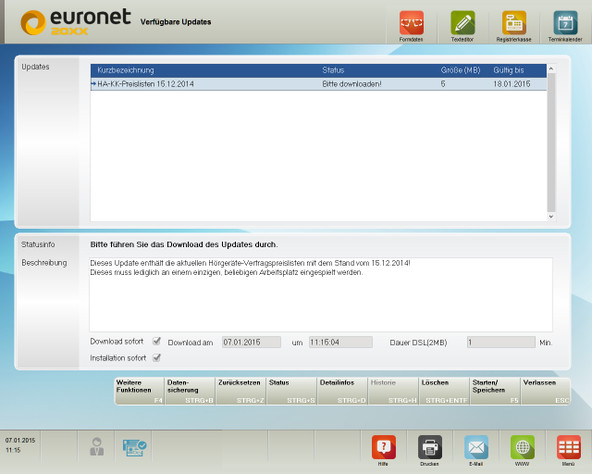Click the Download am date field
Screen dimensions: 592x474
pyautogui.click(x=251, y=342)
